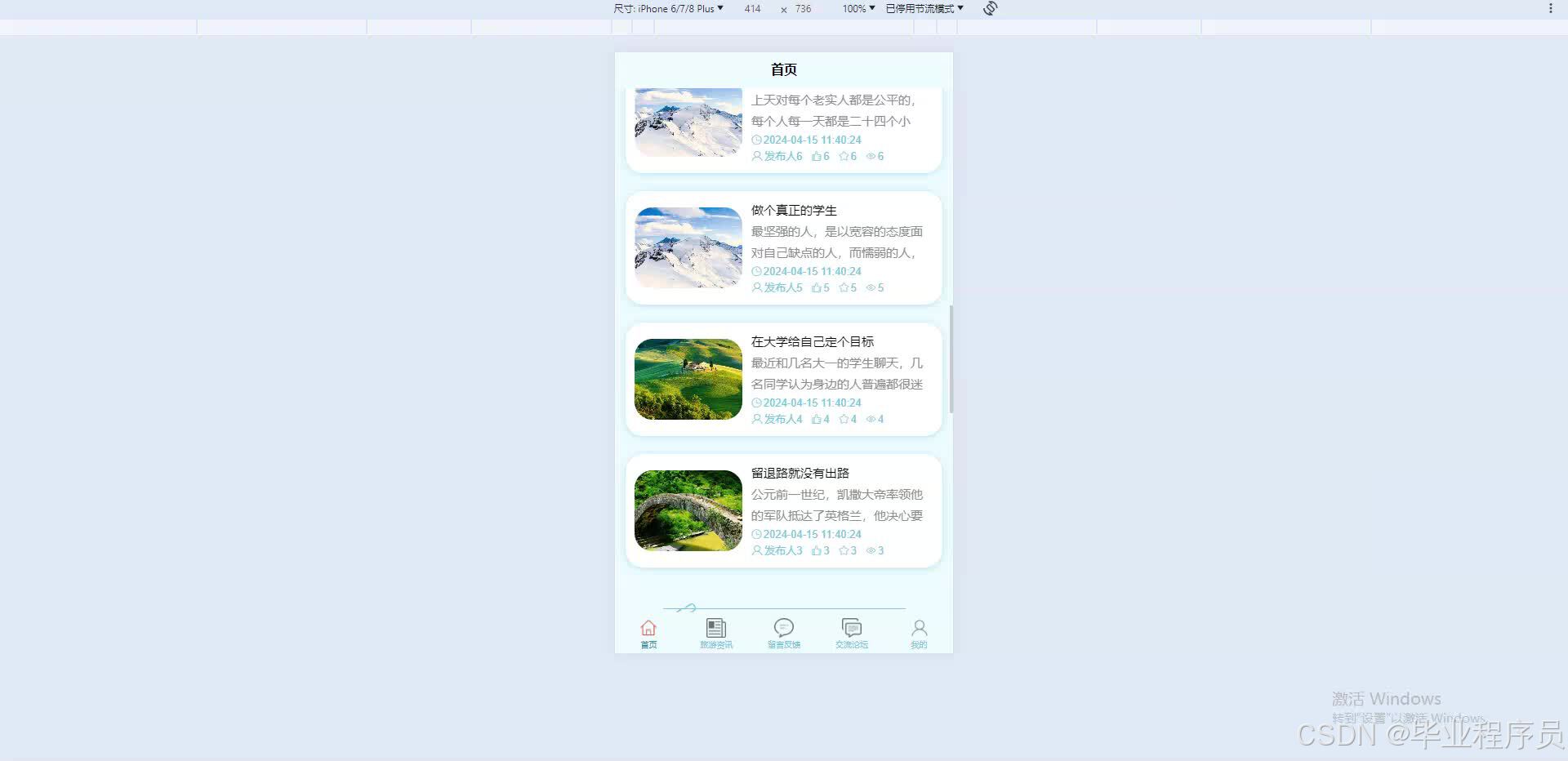Open the 首页 home icon tab

click(648, 634)
